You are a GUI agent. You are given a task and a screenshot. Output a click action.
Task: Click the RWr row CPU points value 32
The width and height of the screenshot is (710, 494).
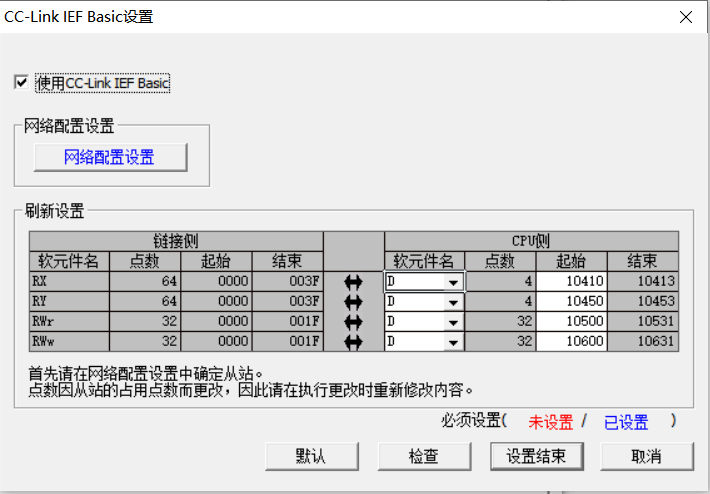coord(500,321)
